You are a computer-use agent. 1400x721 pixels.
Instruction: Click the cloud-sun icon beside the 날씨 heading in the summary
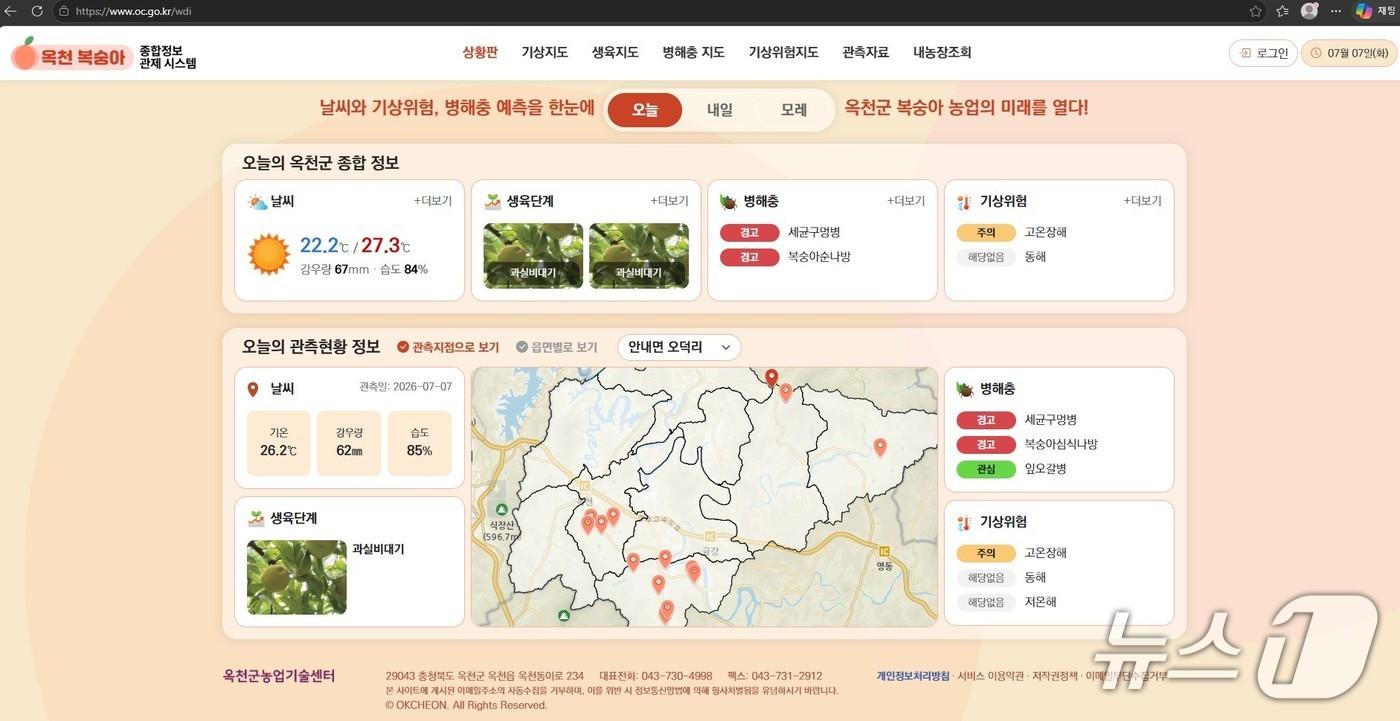coord(258,202)
